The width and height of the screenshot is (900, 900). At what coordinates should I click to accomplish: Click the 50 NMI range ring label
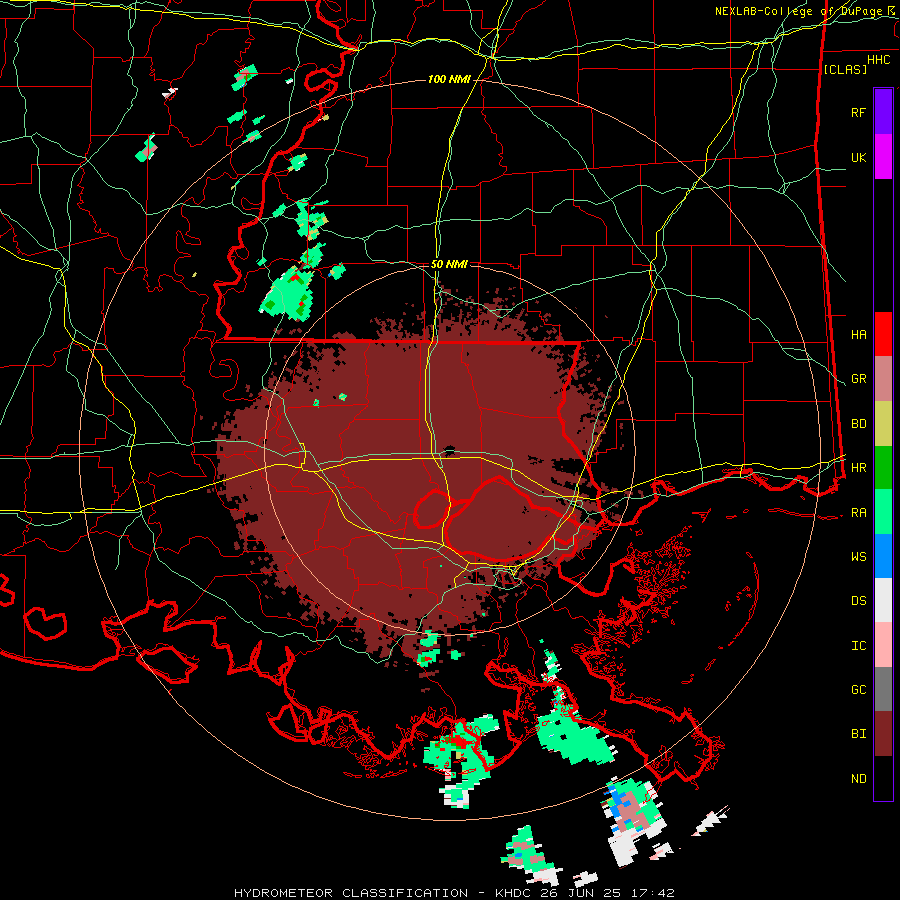pos(449,265)
